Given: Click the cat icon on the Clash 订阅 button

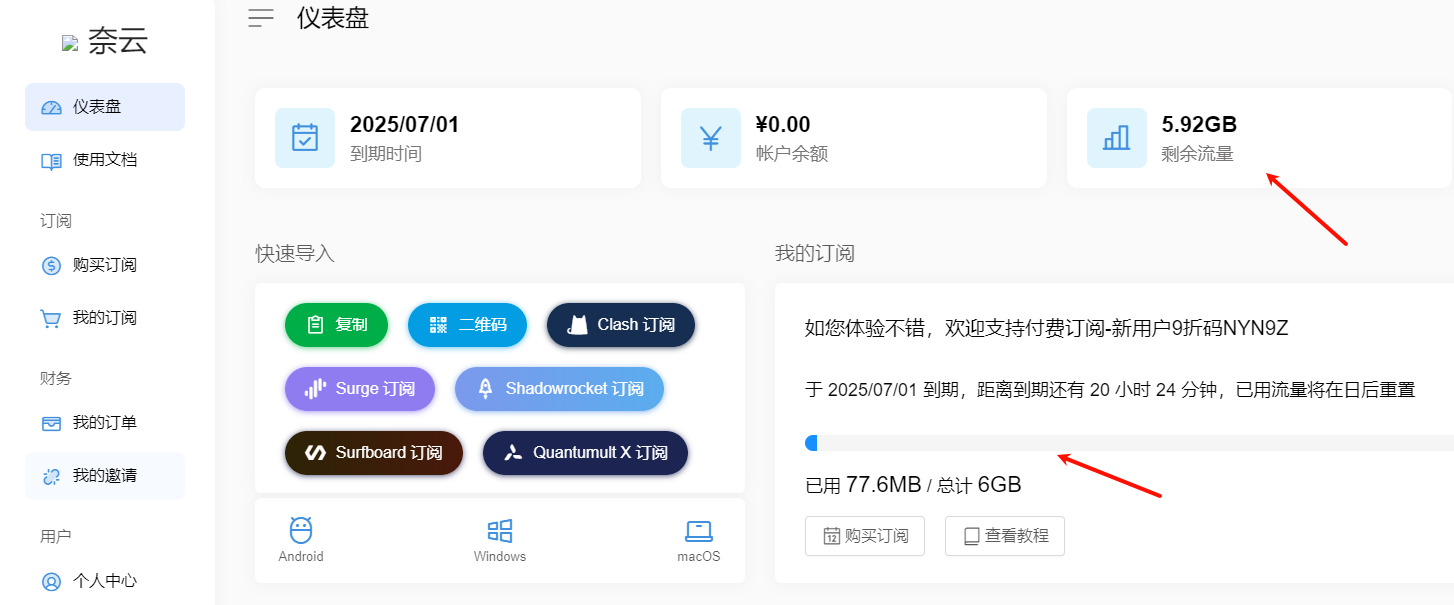Looking at the screenshot, I should [577, 325].
